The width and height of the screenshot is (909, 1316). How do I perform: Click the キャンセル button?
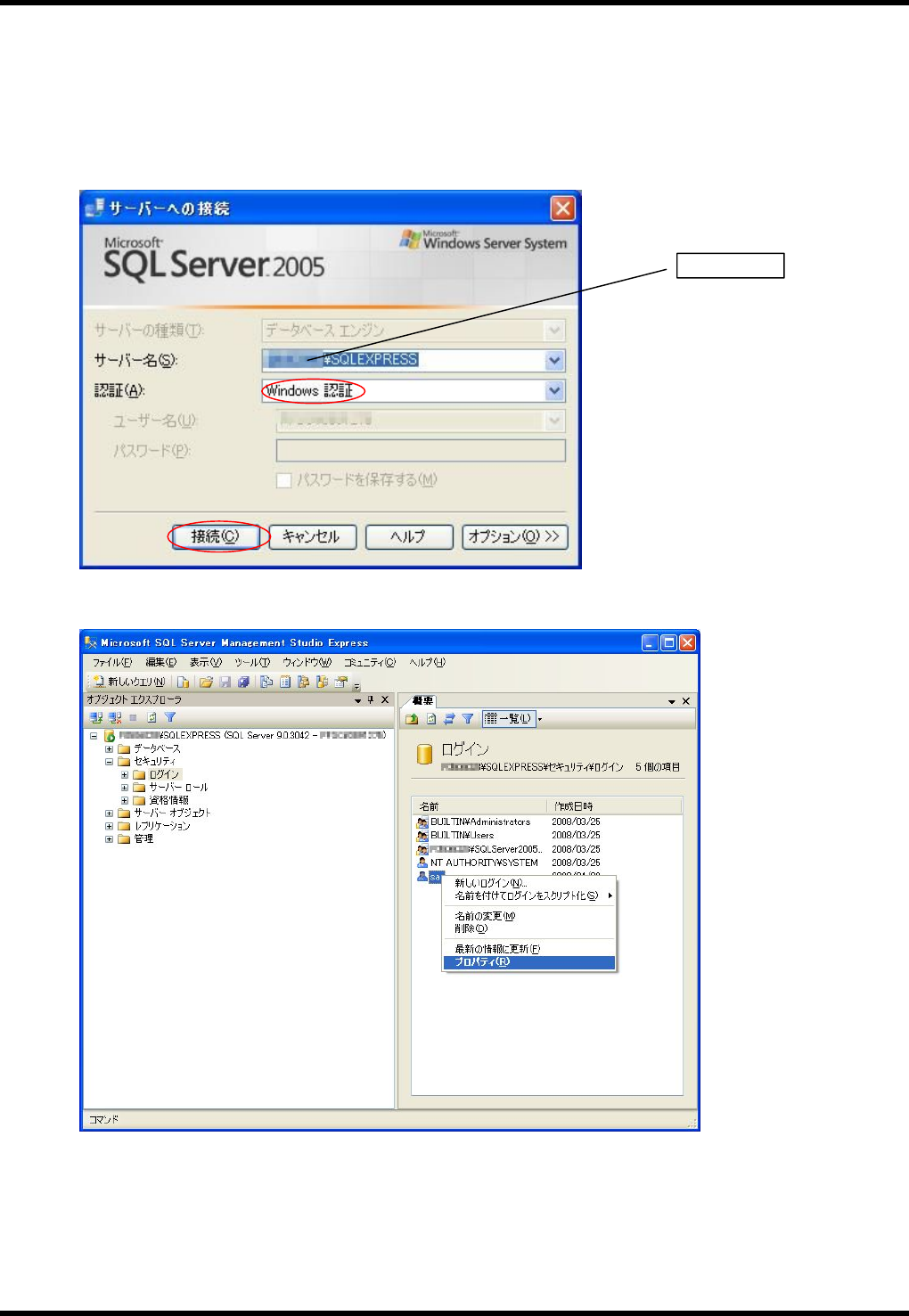click(x=312, y=537)
